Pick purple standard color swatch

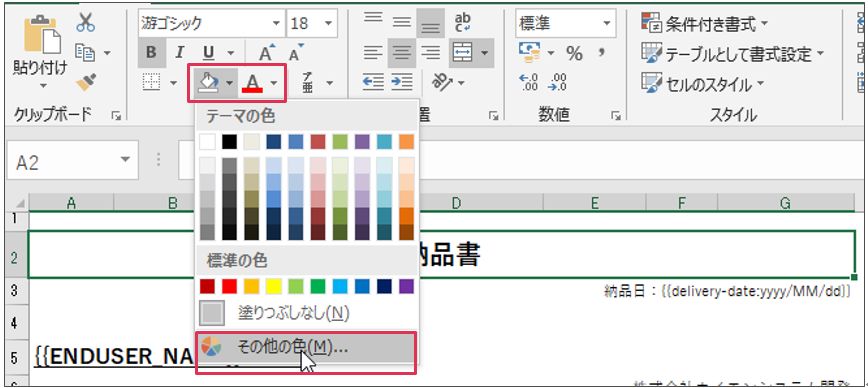(406, 286)
